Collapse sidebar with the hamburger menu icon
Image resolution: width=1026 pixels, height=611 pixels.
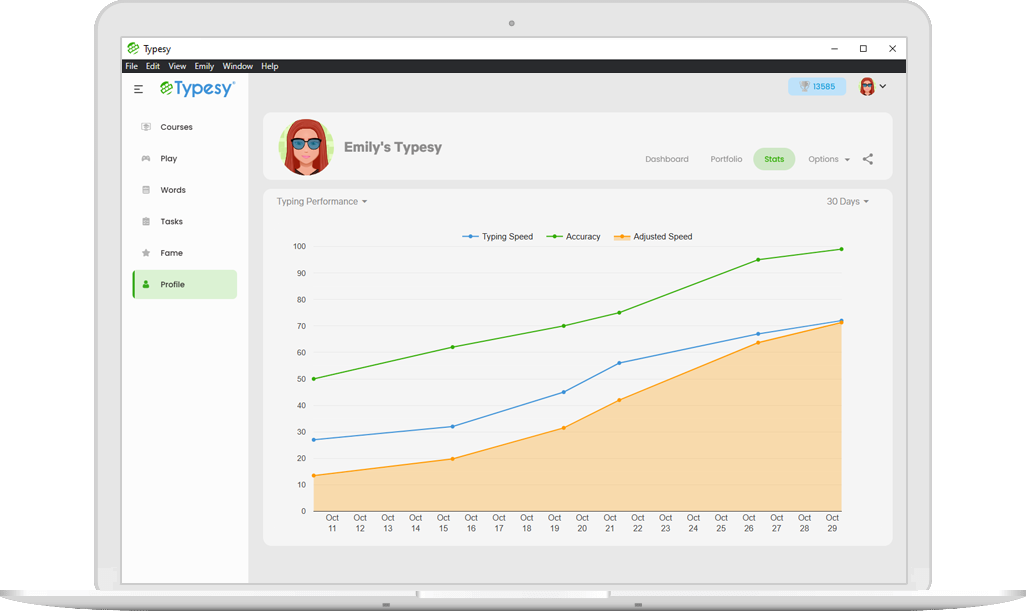click(x=138, y=89)
